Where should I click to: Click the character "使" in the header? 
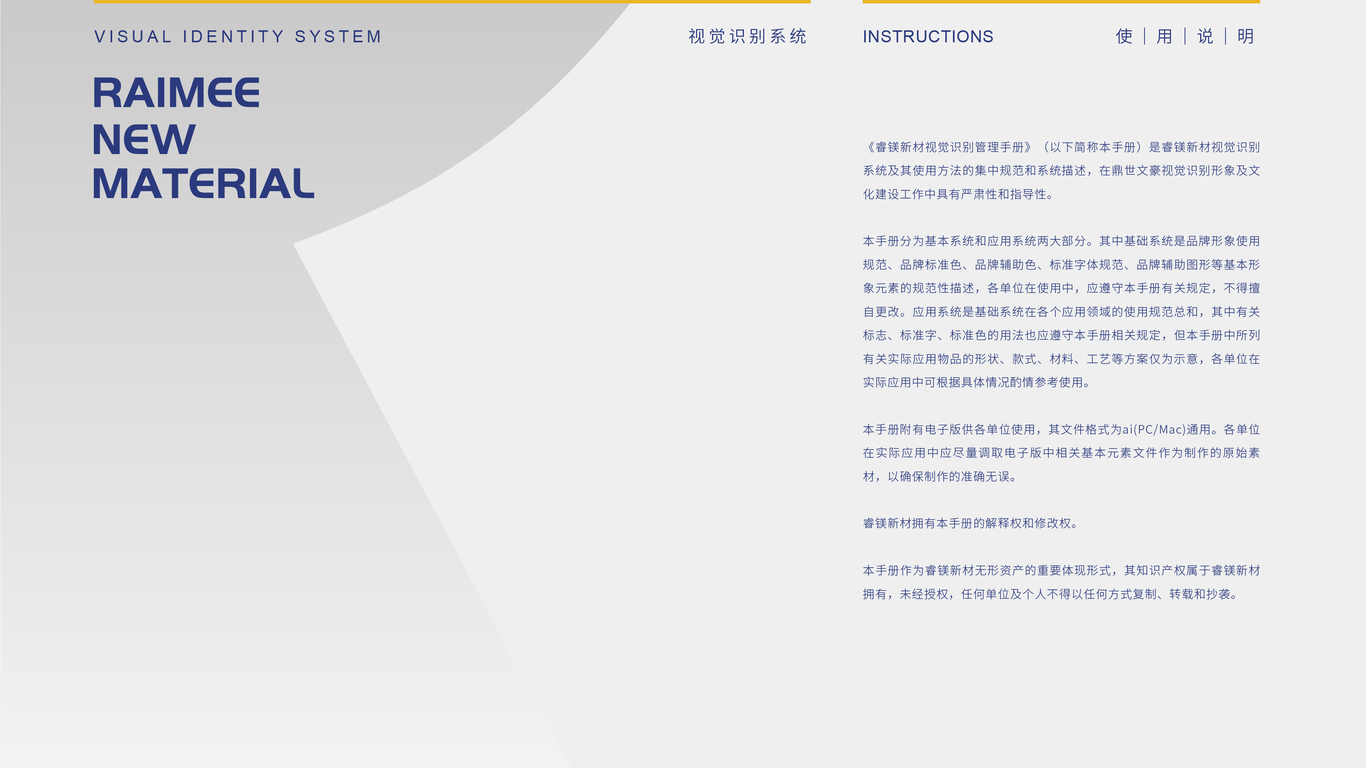[1125, 36]
